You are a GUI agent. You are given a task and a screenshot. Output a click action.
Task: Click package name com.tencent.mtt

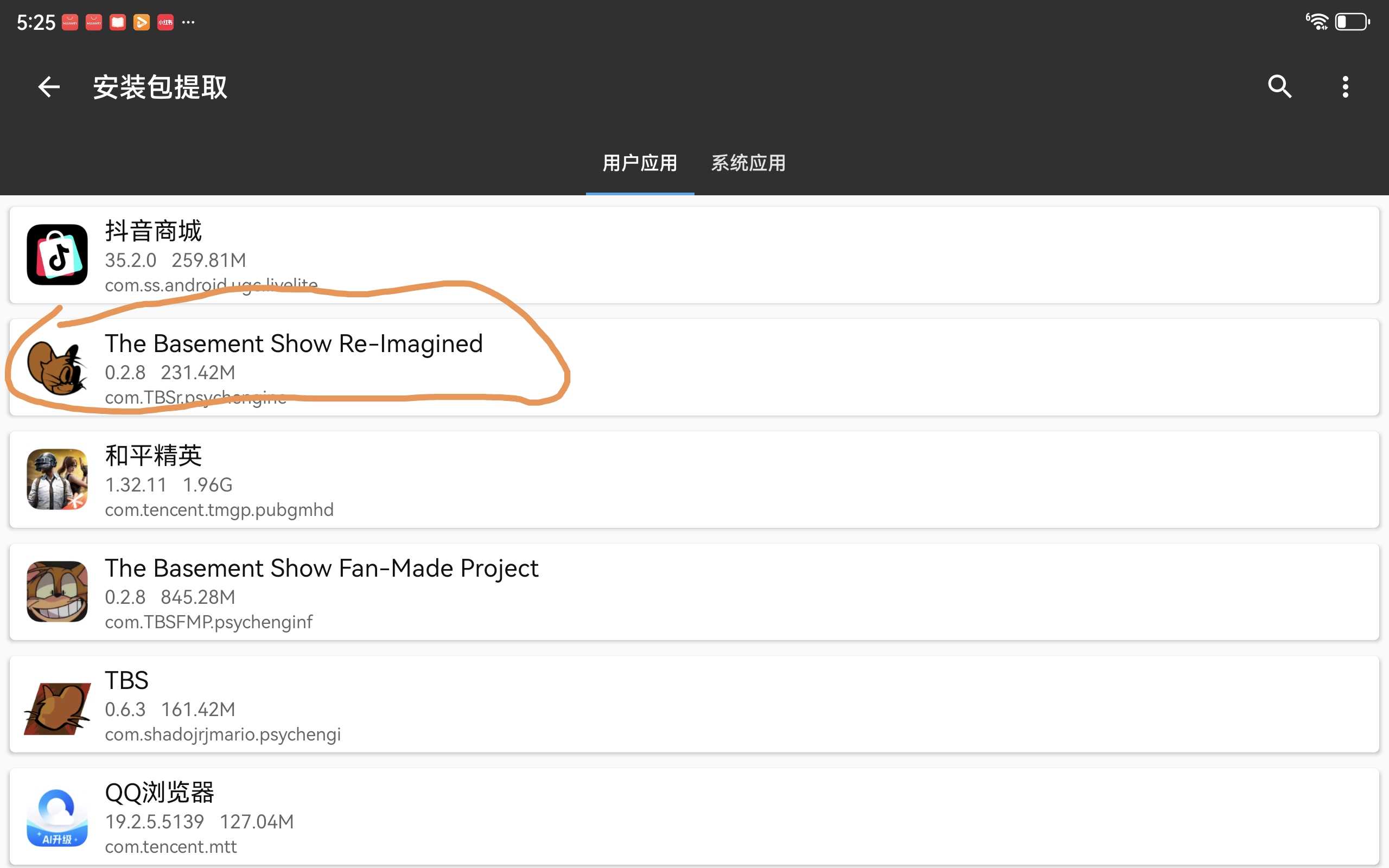point(170,847)
